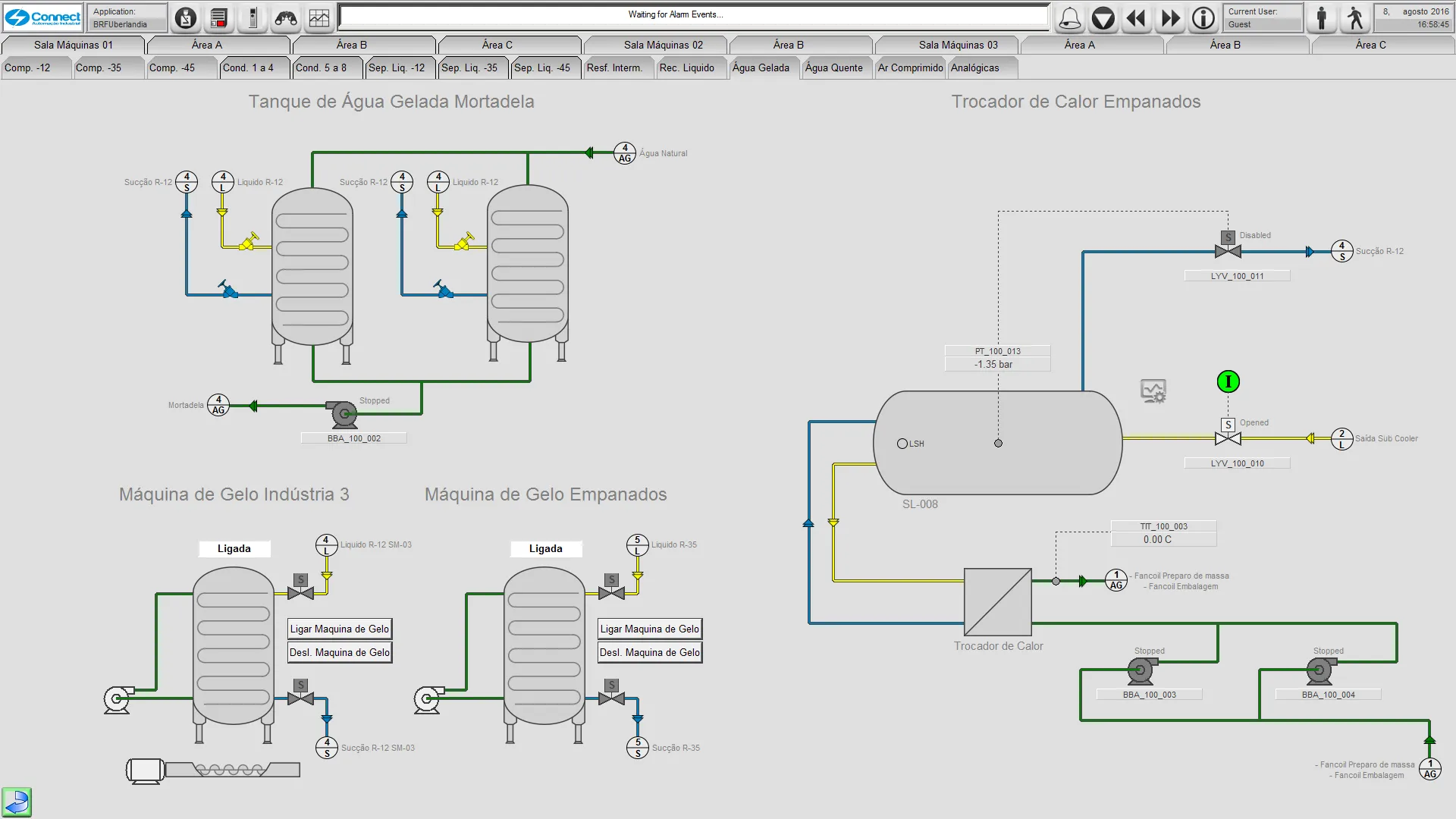
Task: Click the blue return arrow icon bottom-left
Action: [x=17, y=802]
